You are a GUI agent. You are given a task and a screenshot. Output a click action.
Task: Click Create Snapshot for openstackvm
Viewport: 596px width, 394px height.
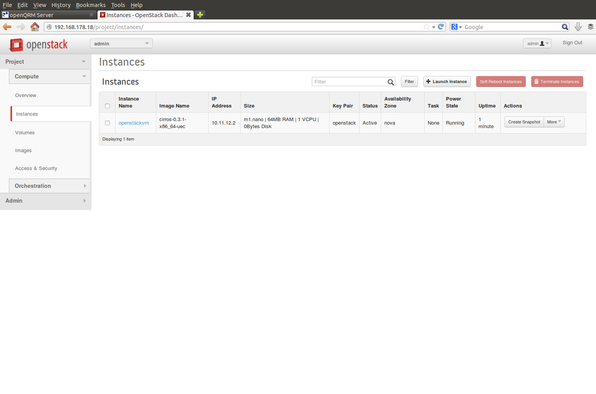pyautogui.click(x=524, y=122)
